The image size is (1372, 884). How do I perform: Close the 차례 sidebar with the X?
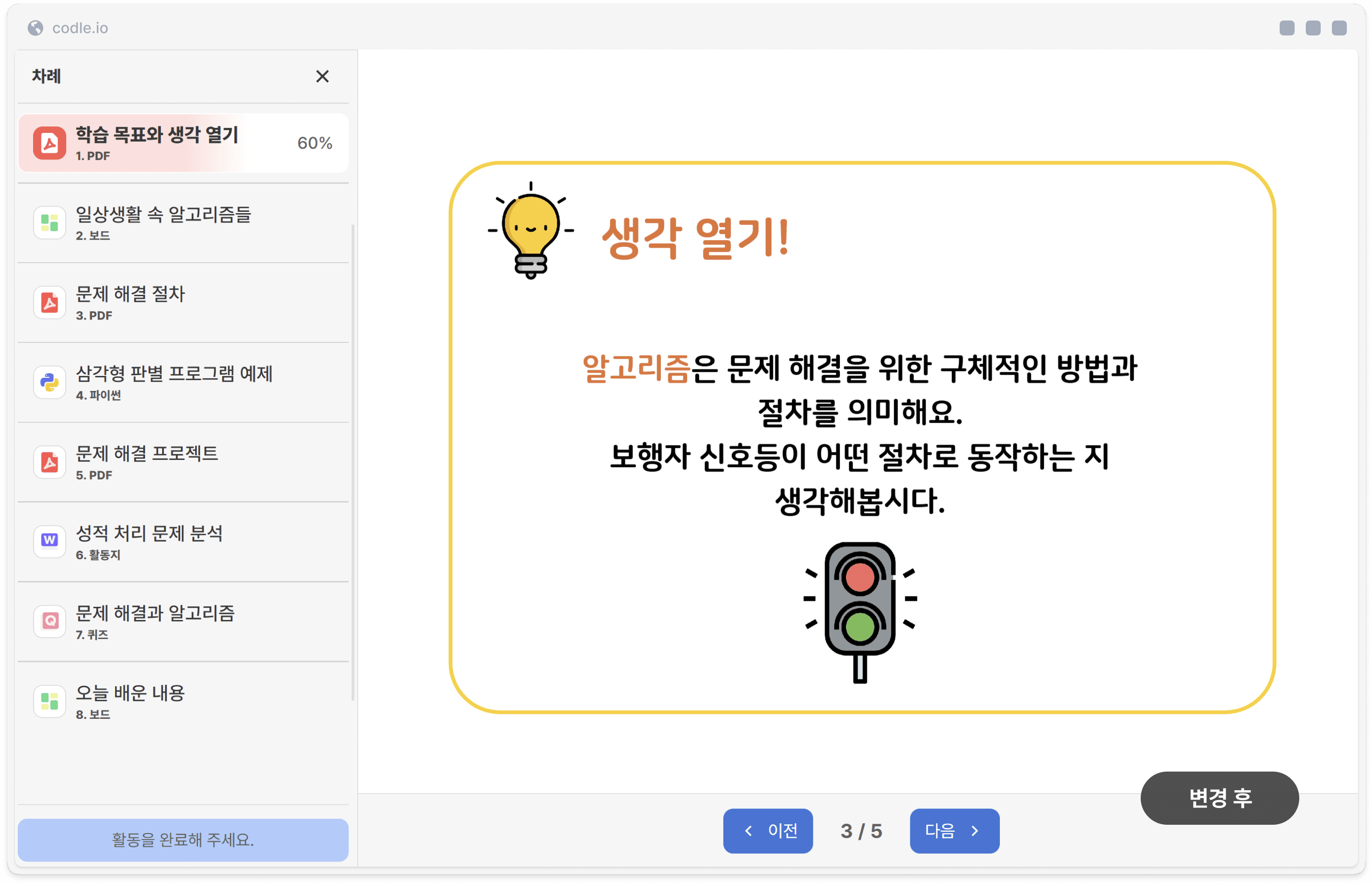click(323, 77)
